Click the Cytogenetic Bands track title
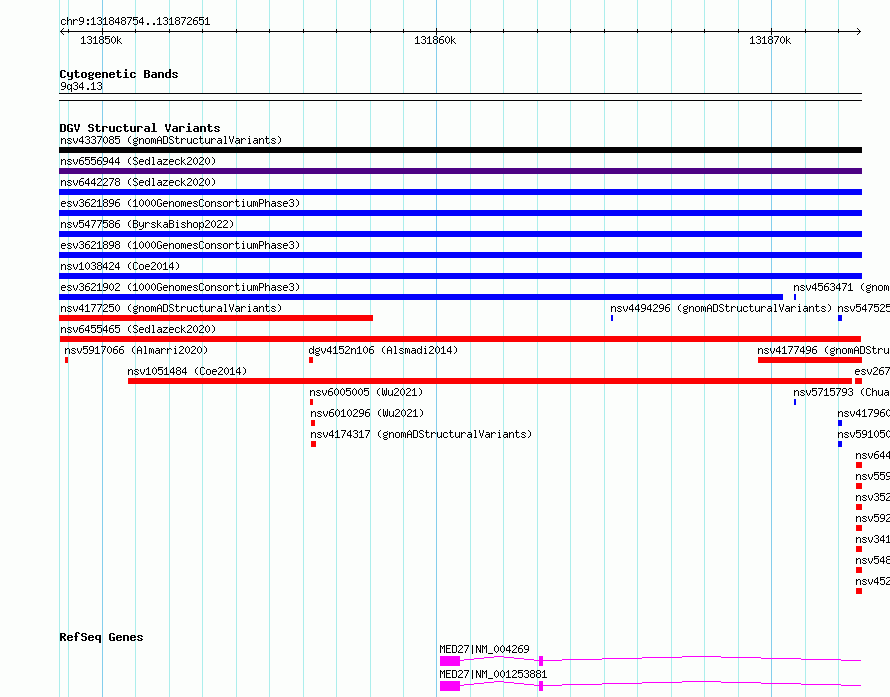This screenshot has width=890, height=697. pyautogui.click(x=119, y=74)
